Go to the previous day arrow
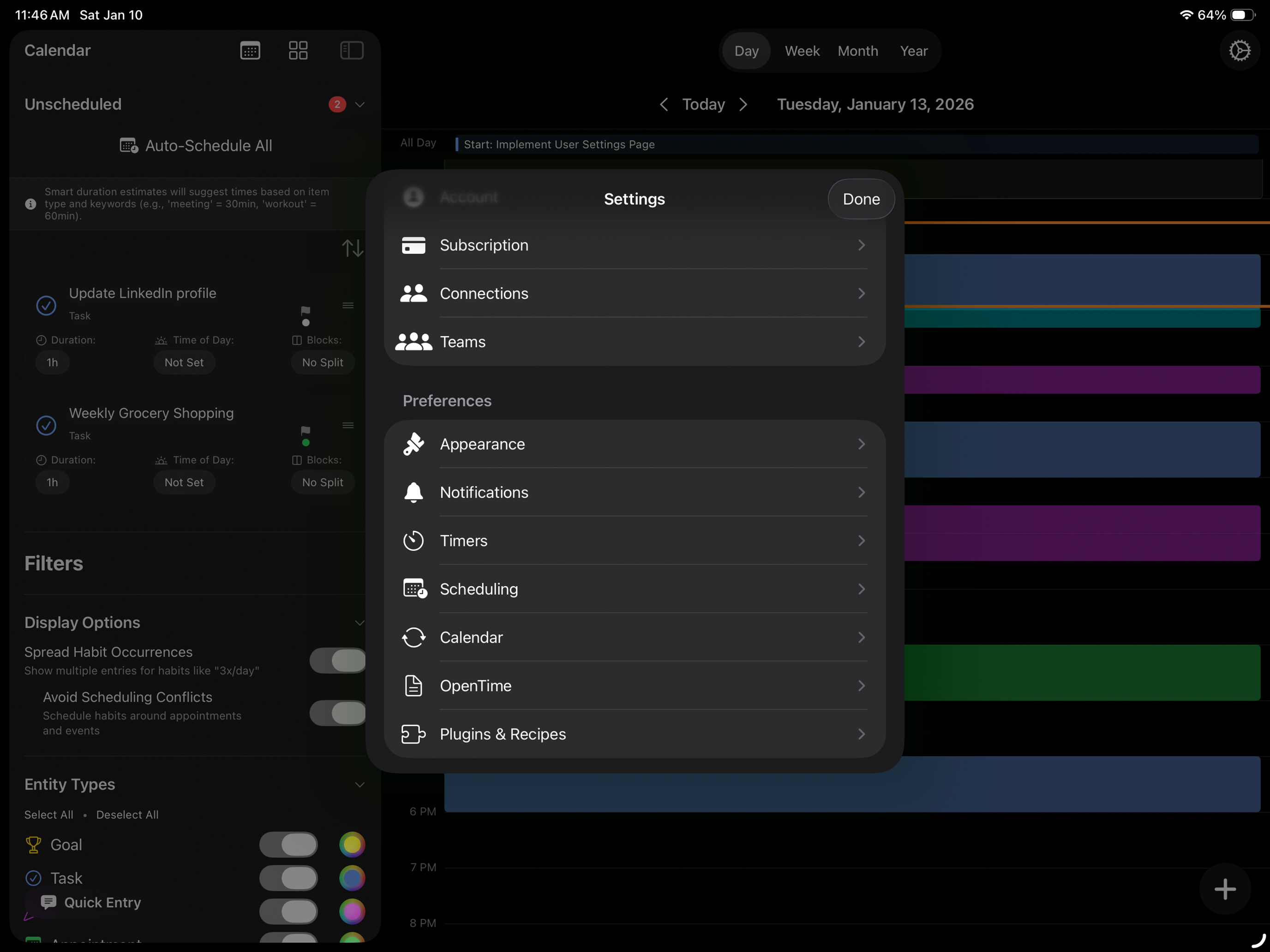 664,104
